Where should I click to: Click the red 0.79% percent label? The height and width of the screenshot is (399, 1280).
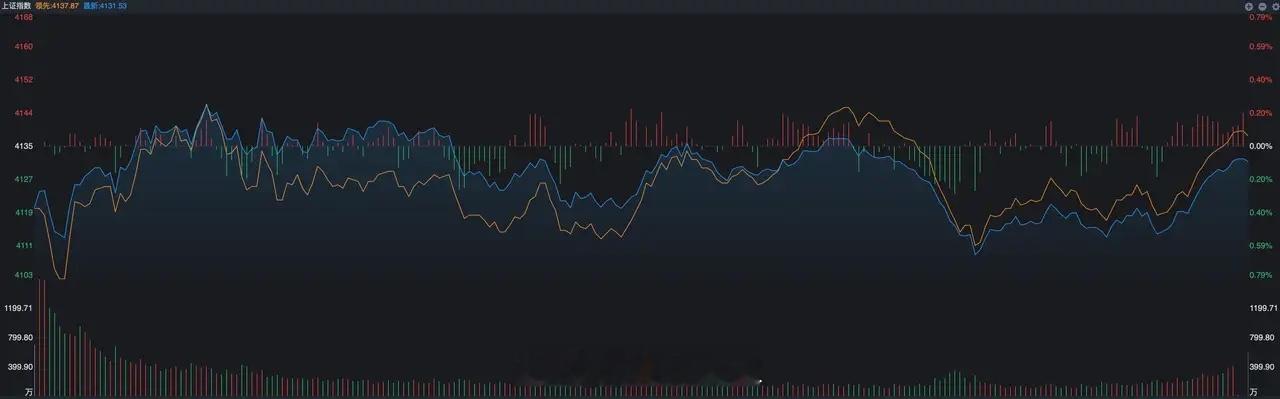pos(1260,16)
